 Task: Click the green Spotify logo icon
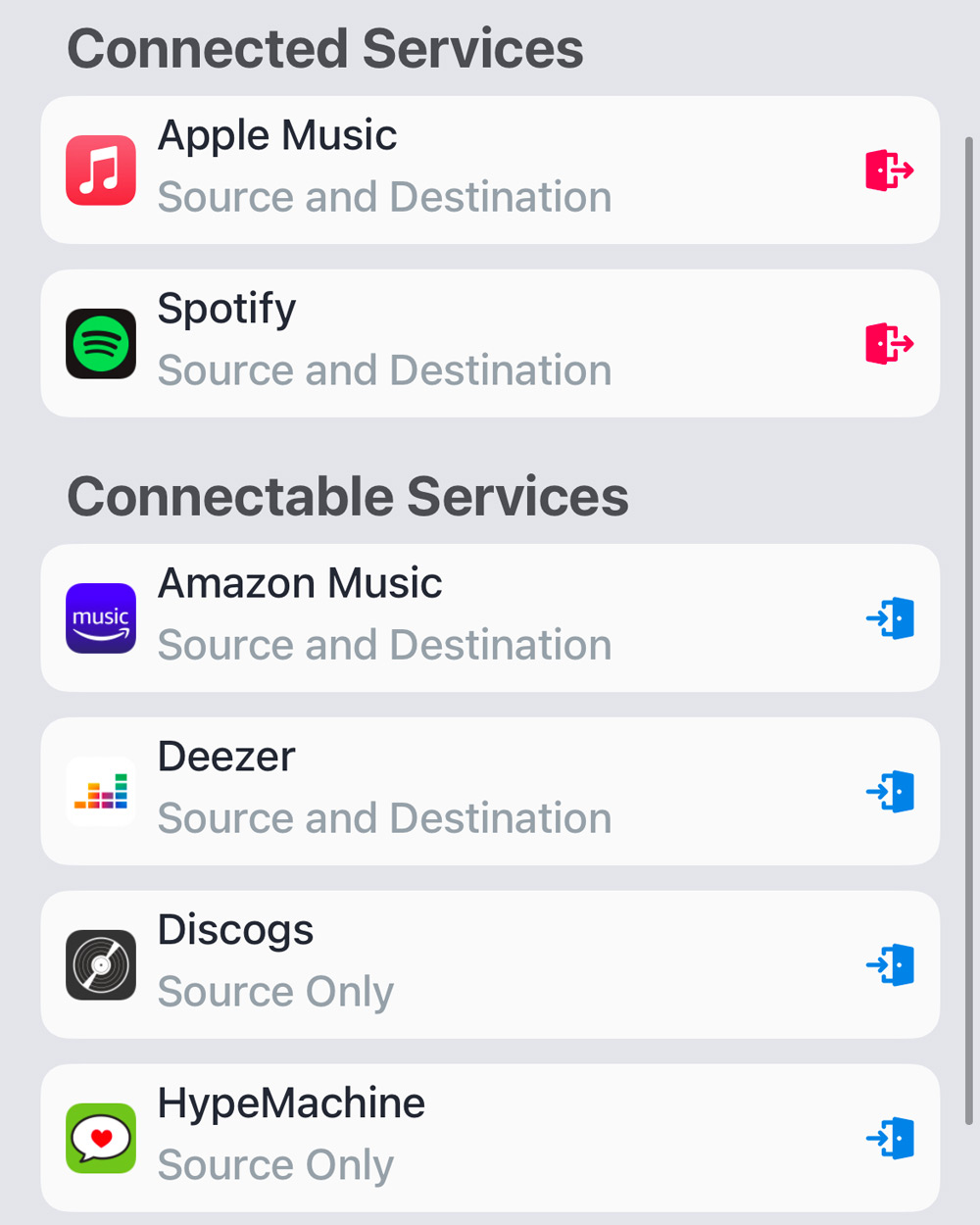click(101, 344)
